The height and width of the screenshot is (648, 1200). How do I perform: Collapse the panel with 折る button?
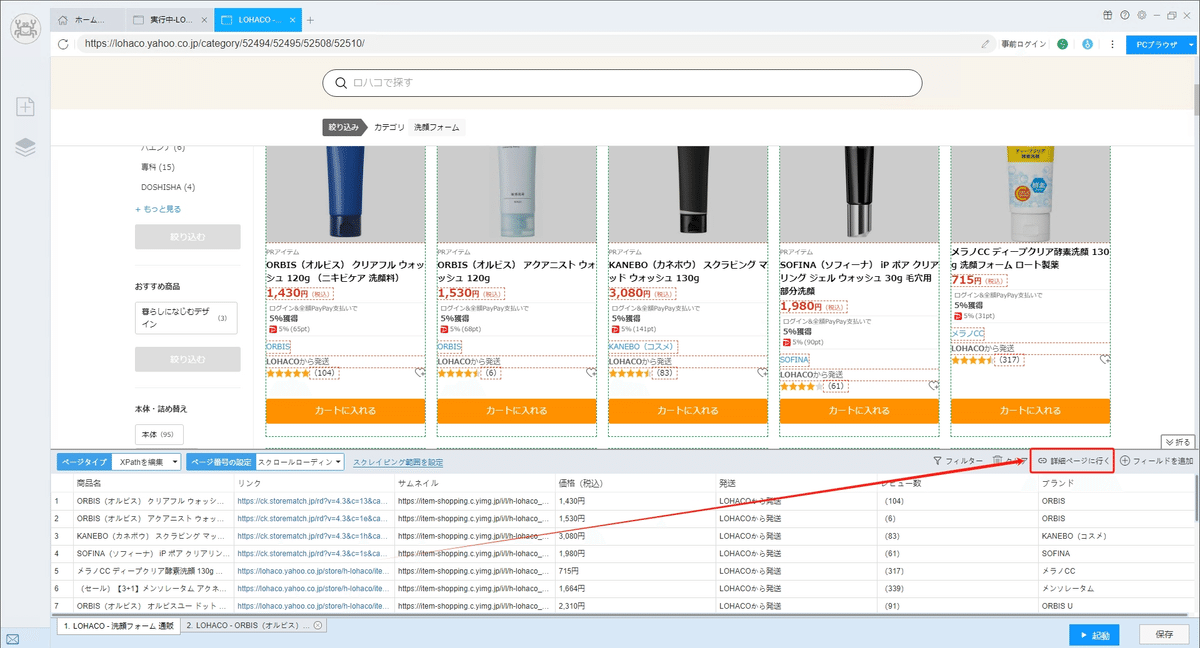[x=1178, y=442]
